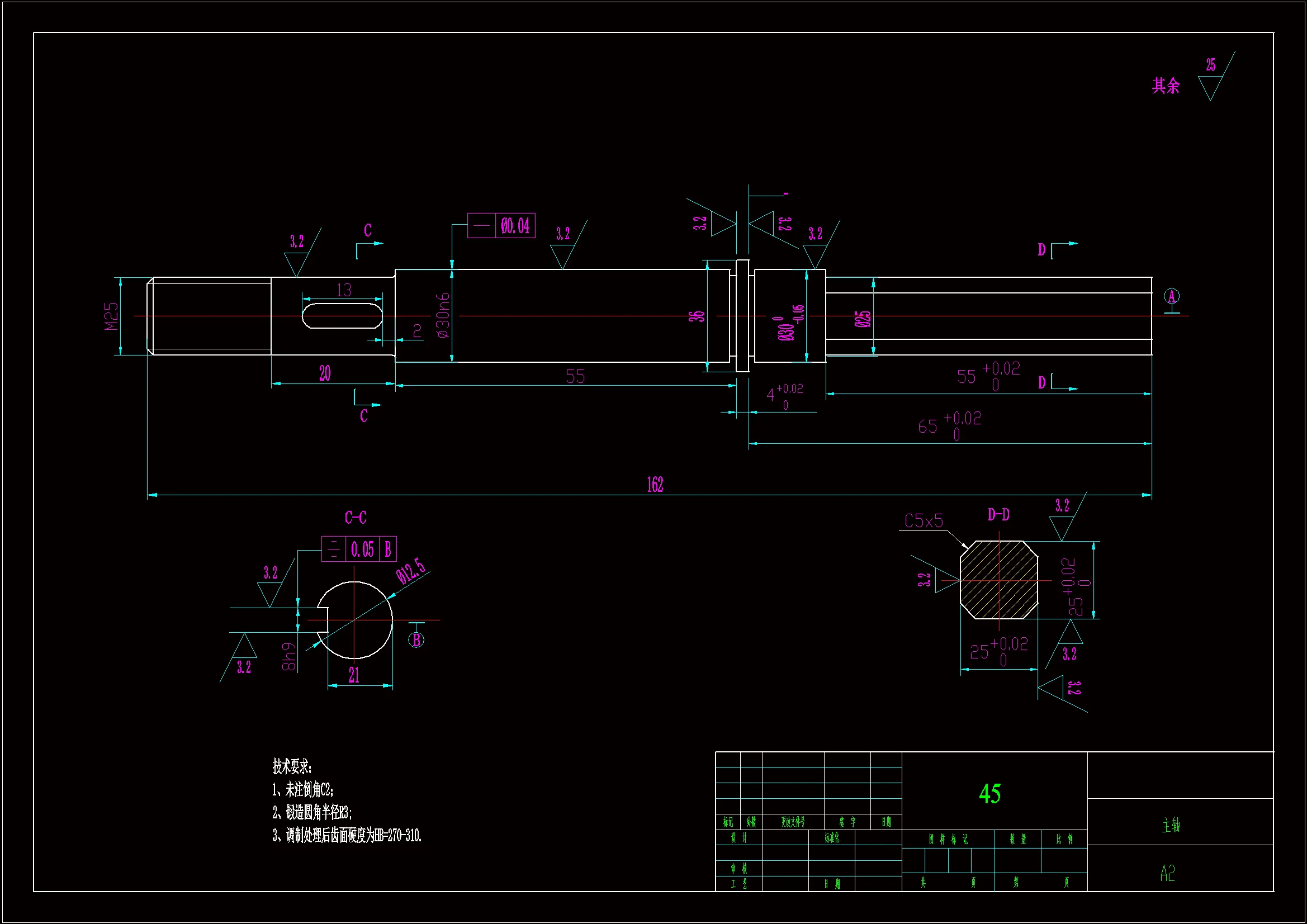This screenshot has height=924, width=1307.
Task: Select the 技术要求 heading text
Action: tap(291, 766)
